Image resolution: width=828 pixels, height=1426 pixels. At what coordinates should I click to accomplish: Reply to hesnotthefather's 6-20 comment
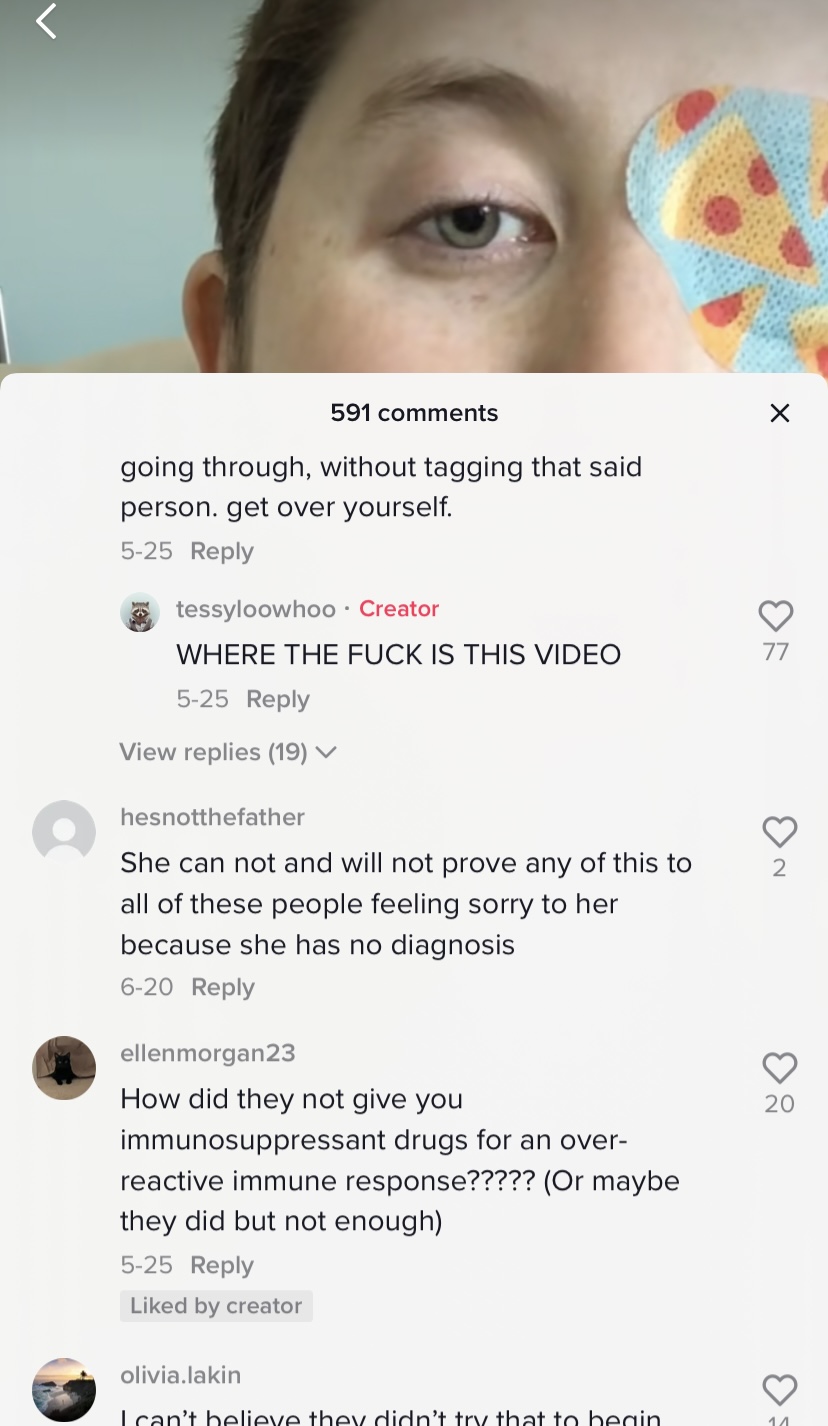223,987
